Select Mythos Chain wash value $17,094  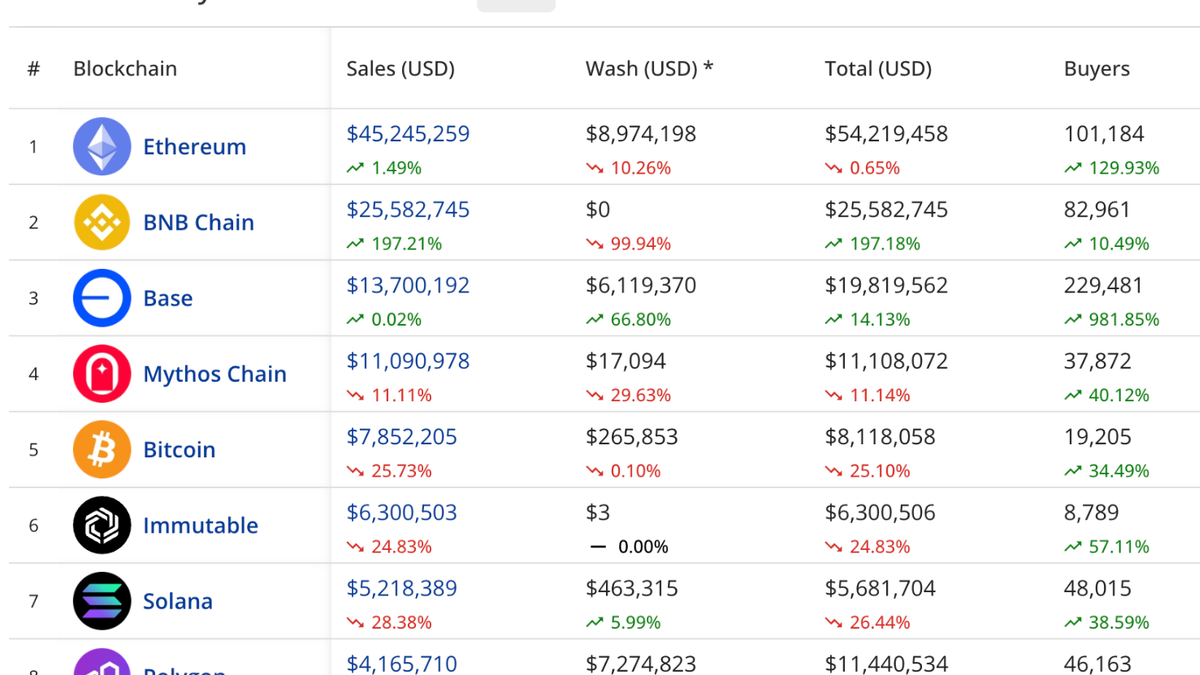click(x=625, y=361)
